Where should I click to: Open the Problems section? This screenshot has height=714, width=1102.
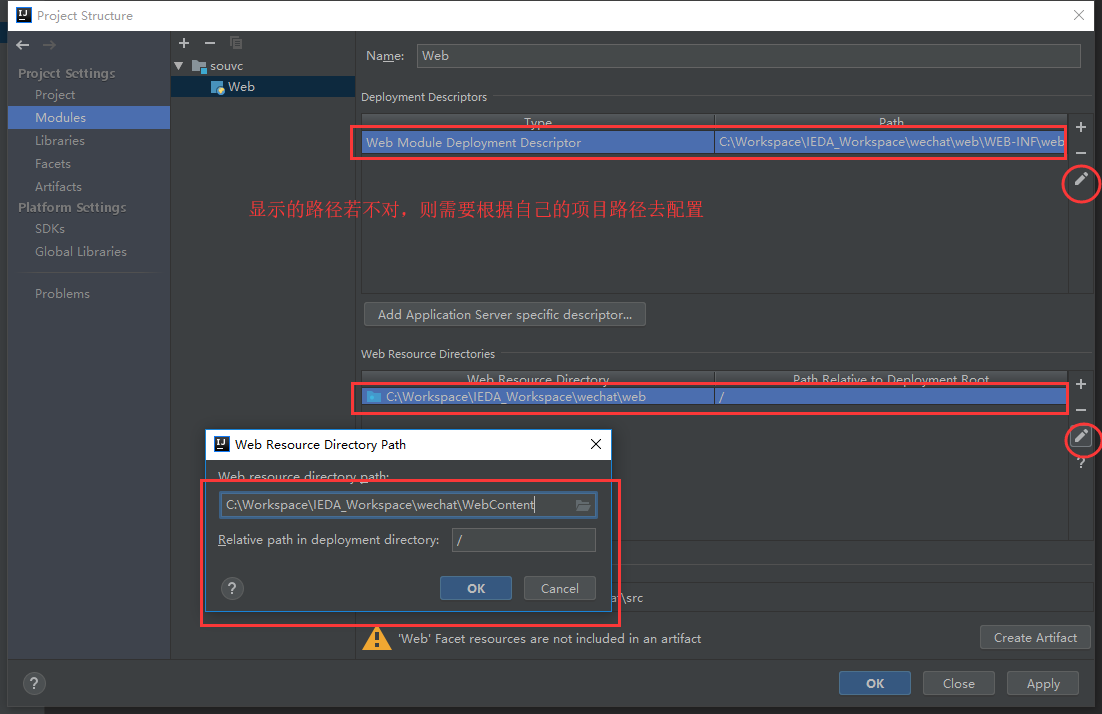tap(63, 294)
